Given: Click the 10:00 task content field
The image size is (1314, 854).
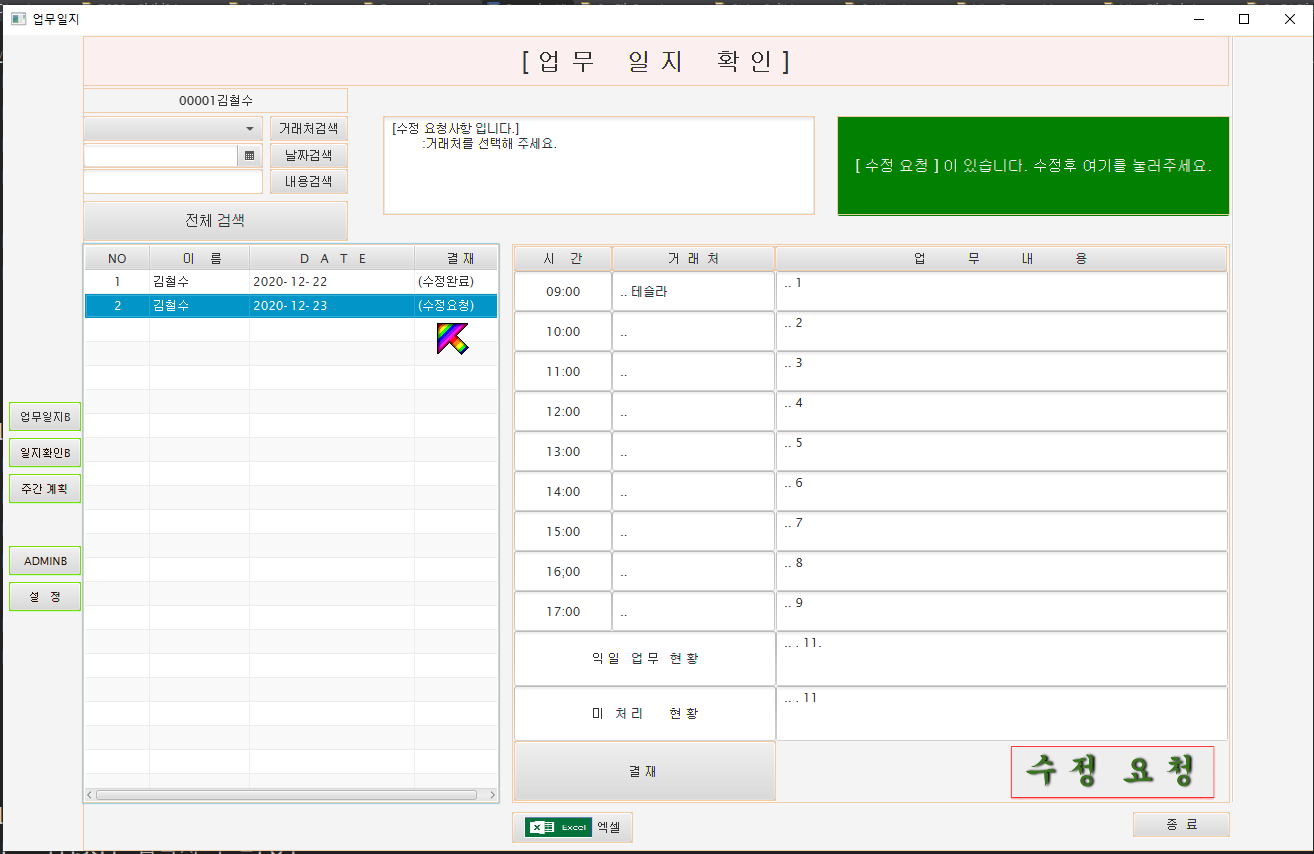Looking at the screenshot, I should click(x=1001, y=331).
